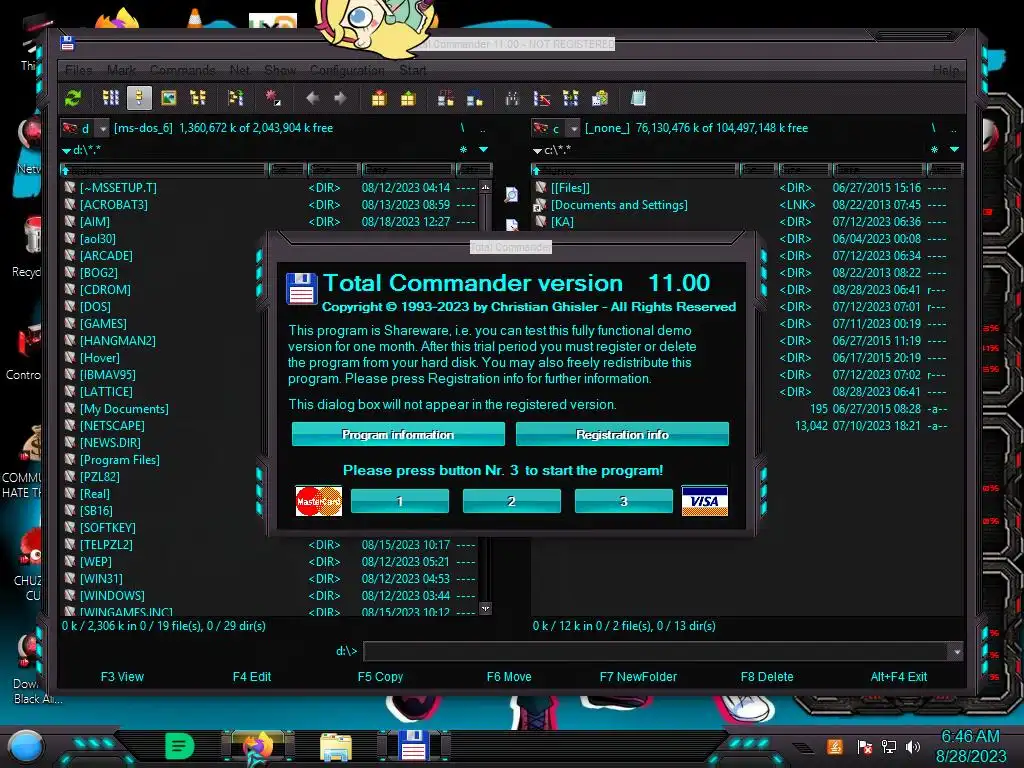Show directory tree via toolbar icon
The height and width of the screenshot is (768, 1024).
coord(198,98)
